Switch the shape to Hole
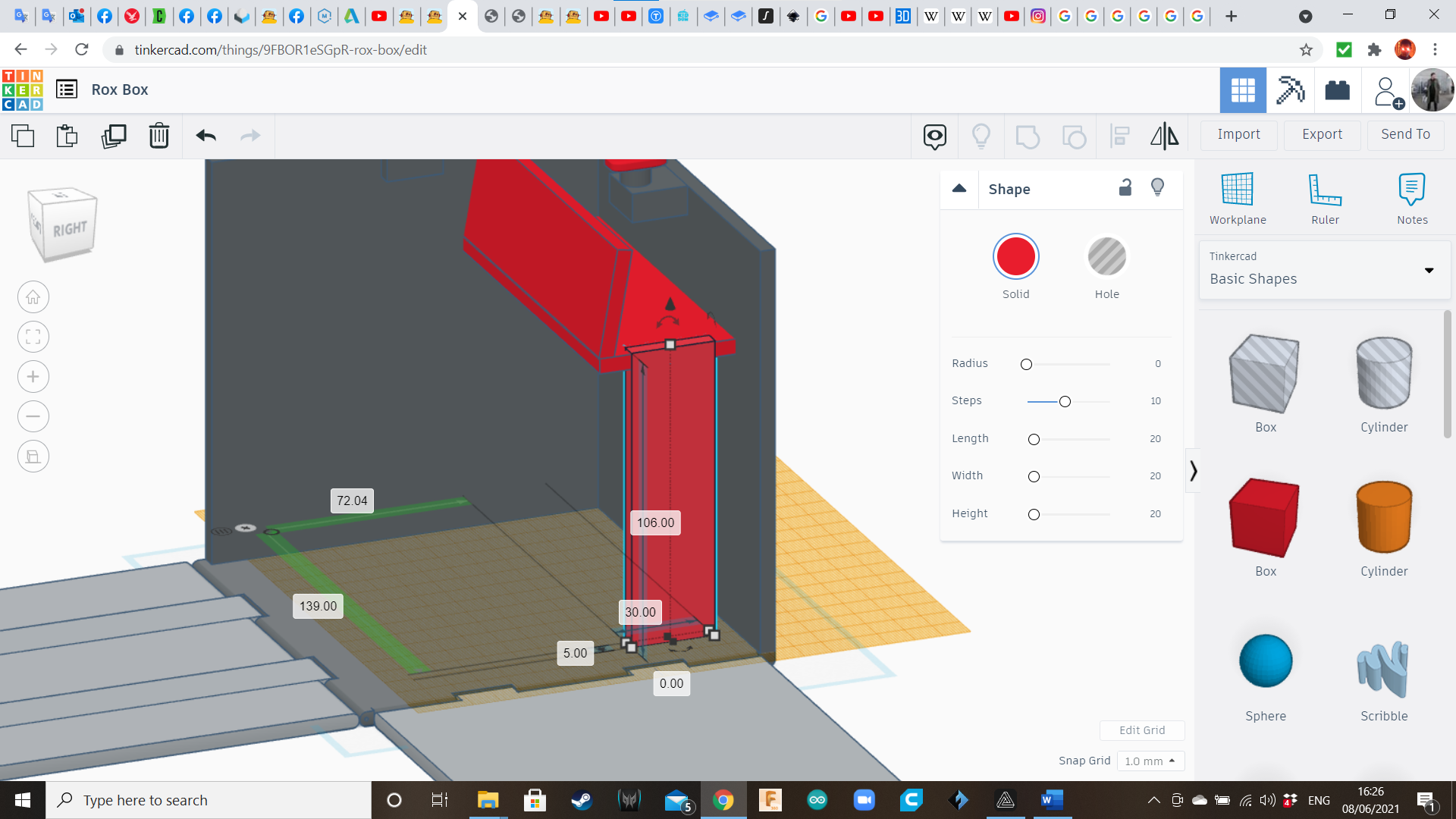Image resolution: width=1456 pixels, height=819 pixels. click(1106, 257)
